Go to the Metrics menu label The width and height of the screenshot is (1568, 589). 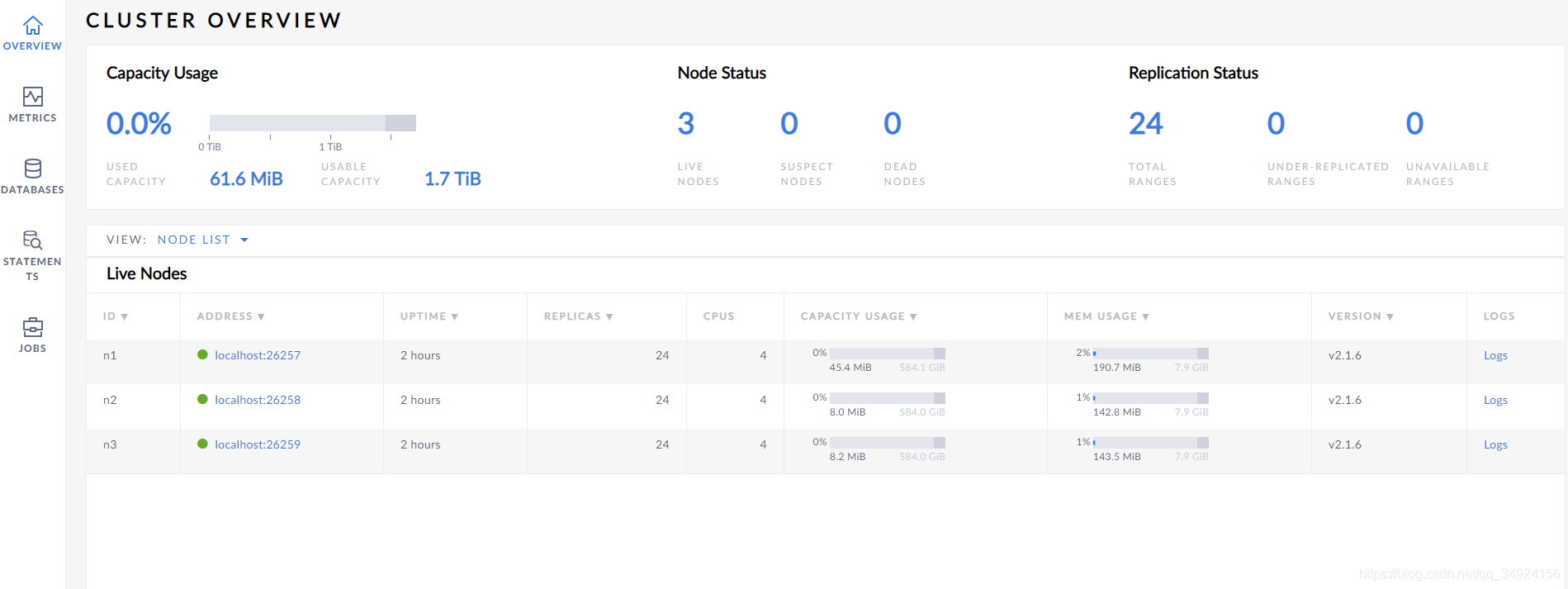[32, 118]
